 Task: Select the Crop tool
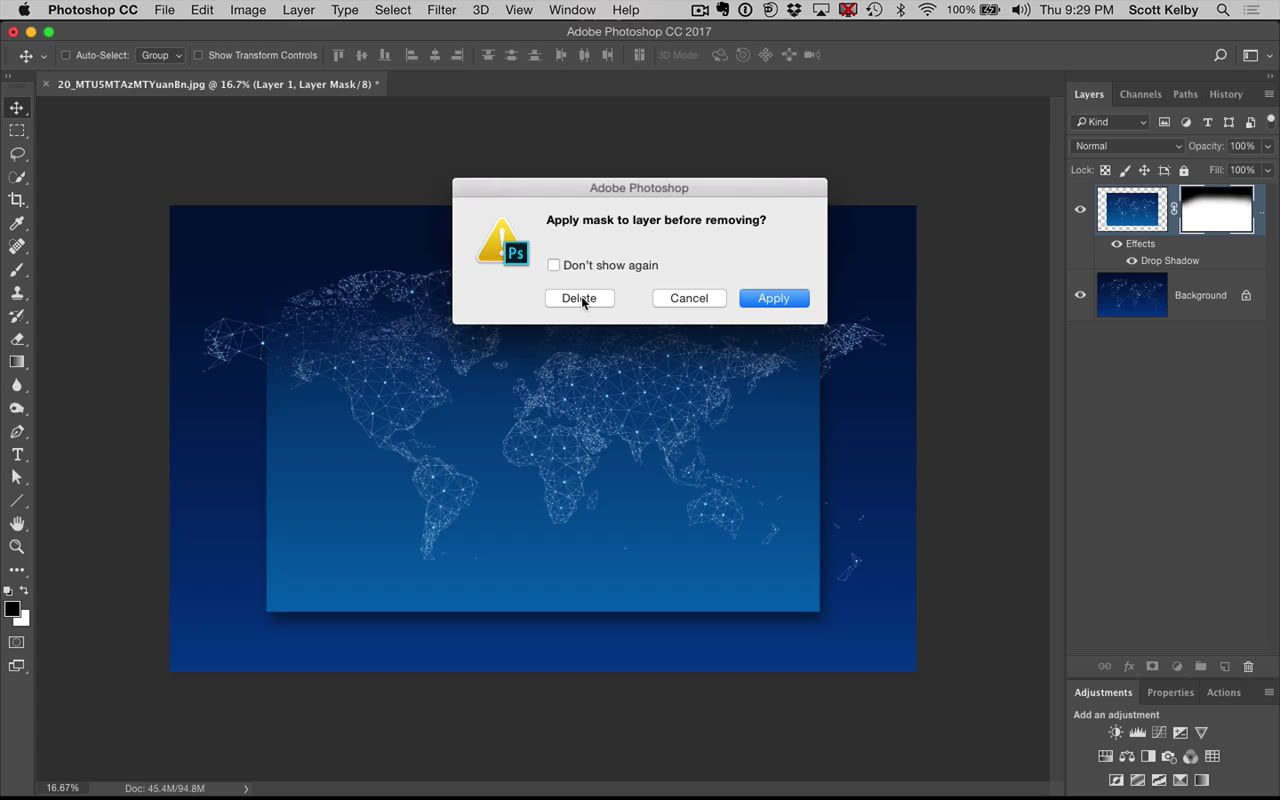(16, 200)
